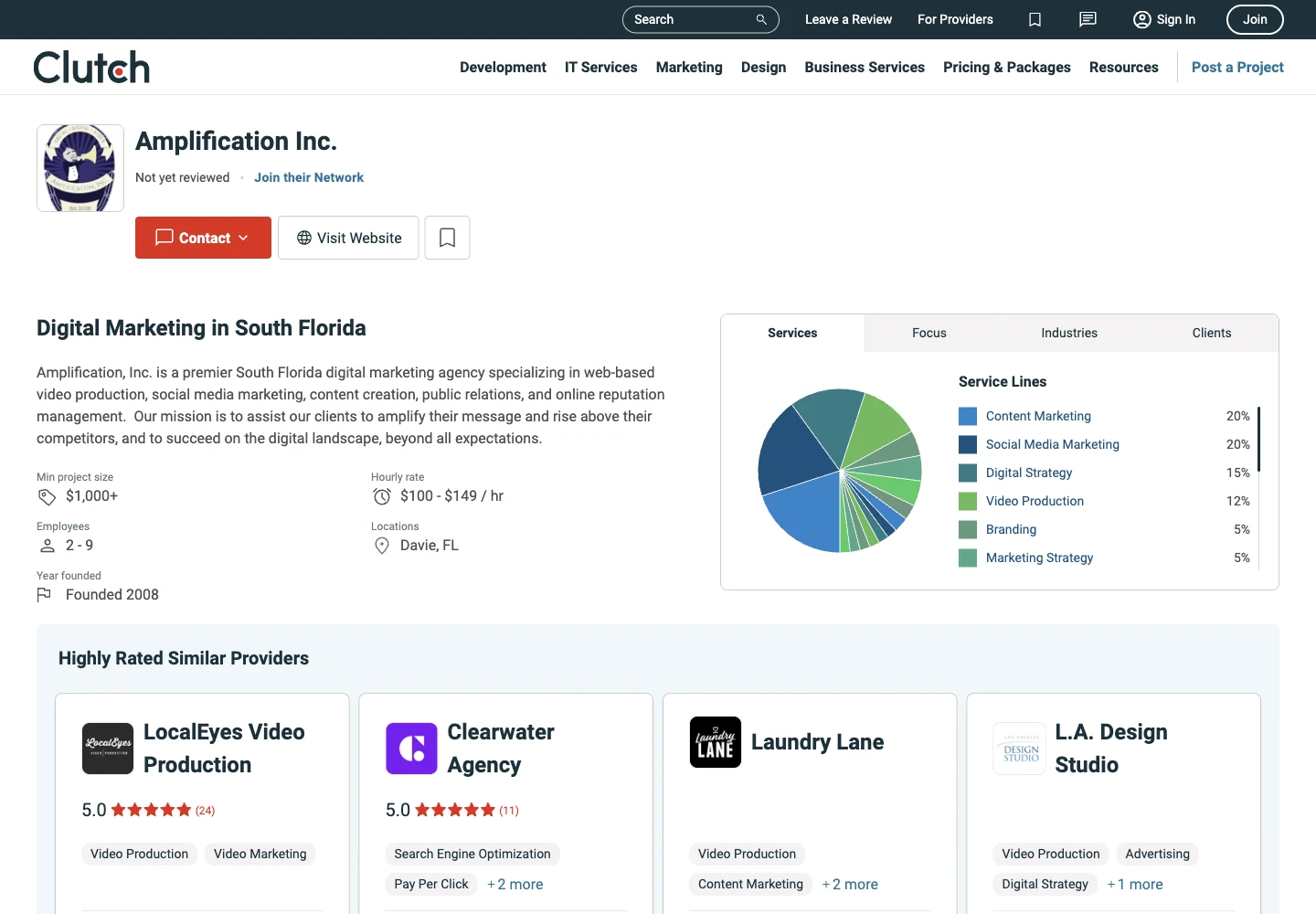Open the Digital Strategy service line link
Screen dimensions: 1316x914
1029,473
